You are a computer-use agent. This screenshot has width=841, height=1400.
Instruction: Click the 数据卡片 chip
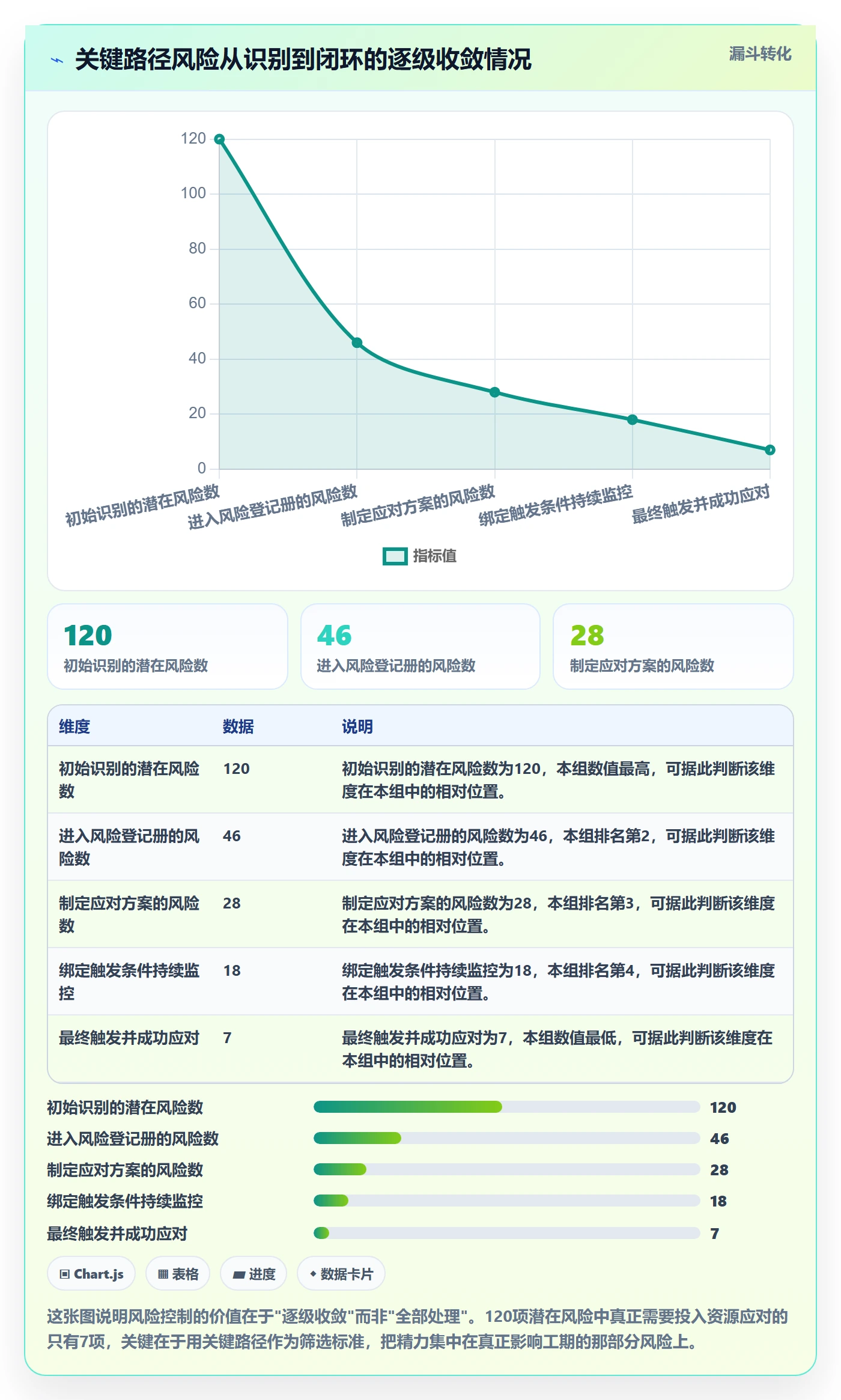(341, 1274)
